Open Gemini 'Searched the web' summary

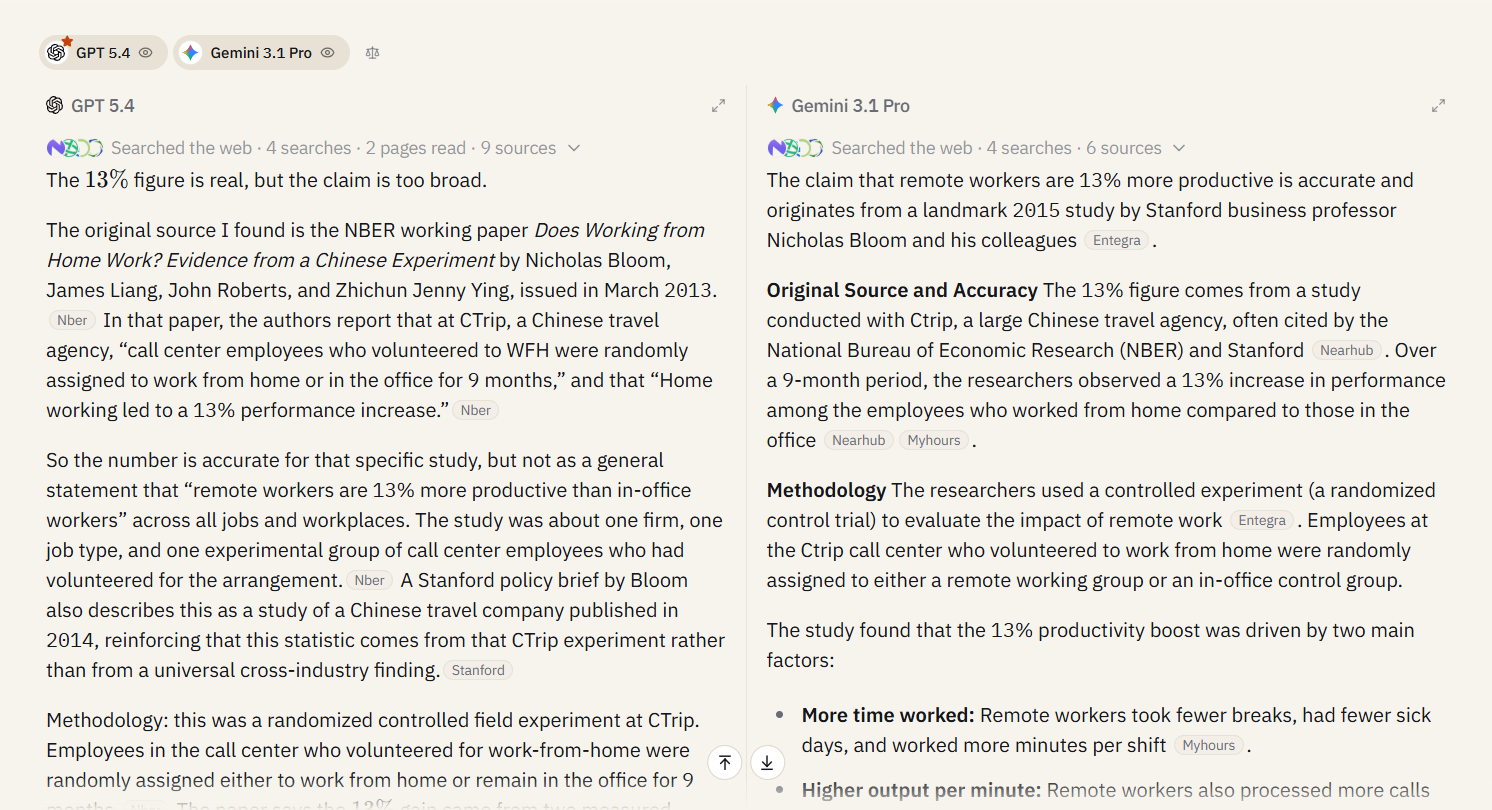(996, 148)
